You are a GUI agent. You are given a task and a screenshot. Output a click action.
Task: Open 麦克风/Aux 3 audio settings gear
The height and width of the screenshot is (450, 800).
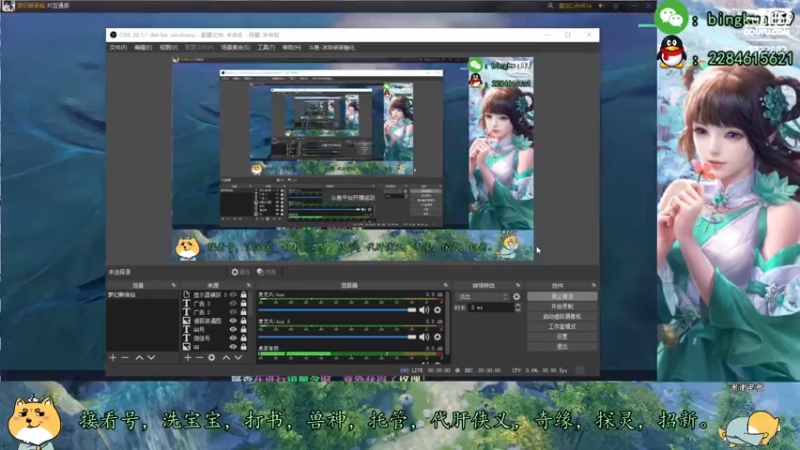click(x=437, y=337)
